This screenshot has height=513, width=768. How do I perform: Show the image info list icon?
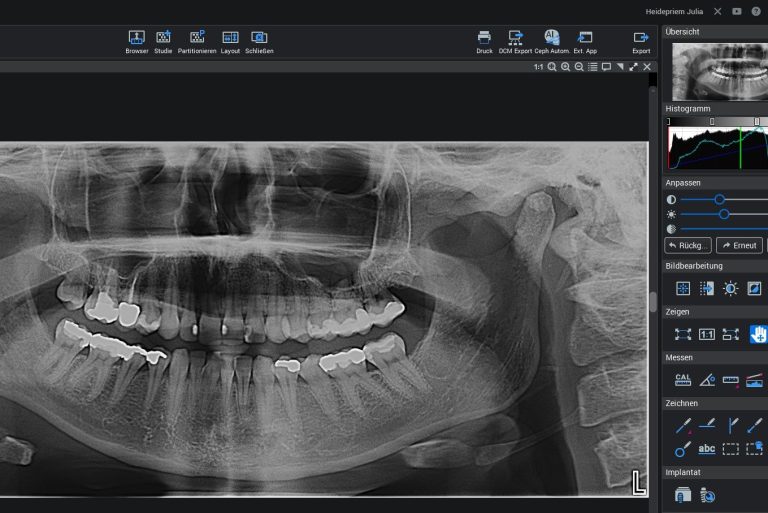tap(593, 67)
